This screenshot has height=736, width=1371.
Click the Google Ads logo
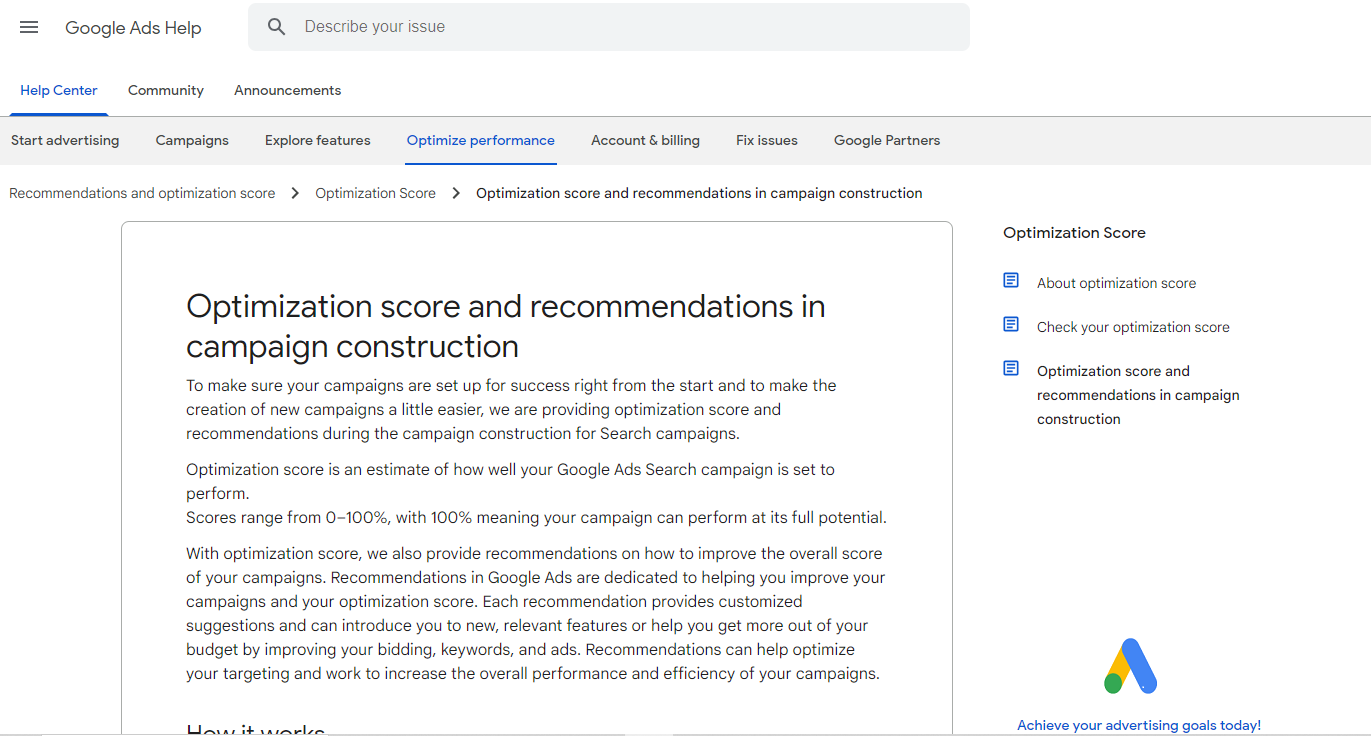point(1130,666)
